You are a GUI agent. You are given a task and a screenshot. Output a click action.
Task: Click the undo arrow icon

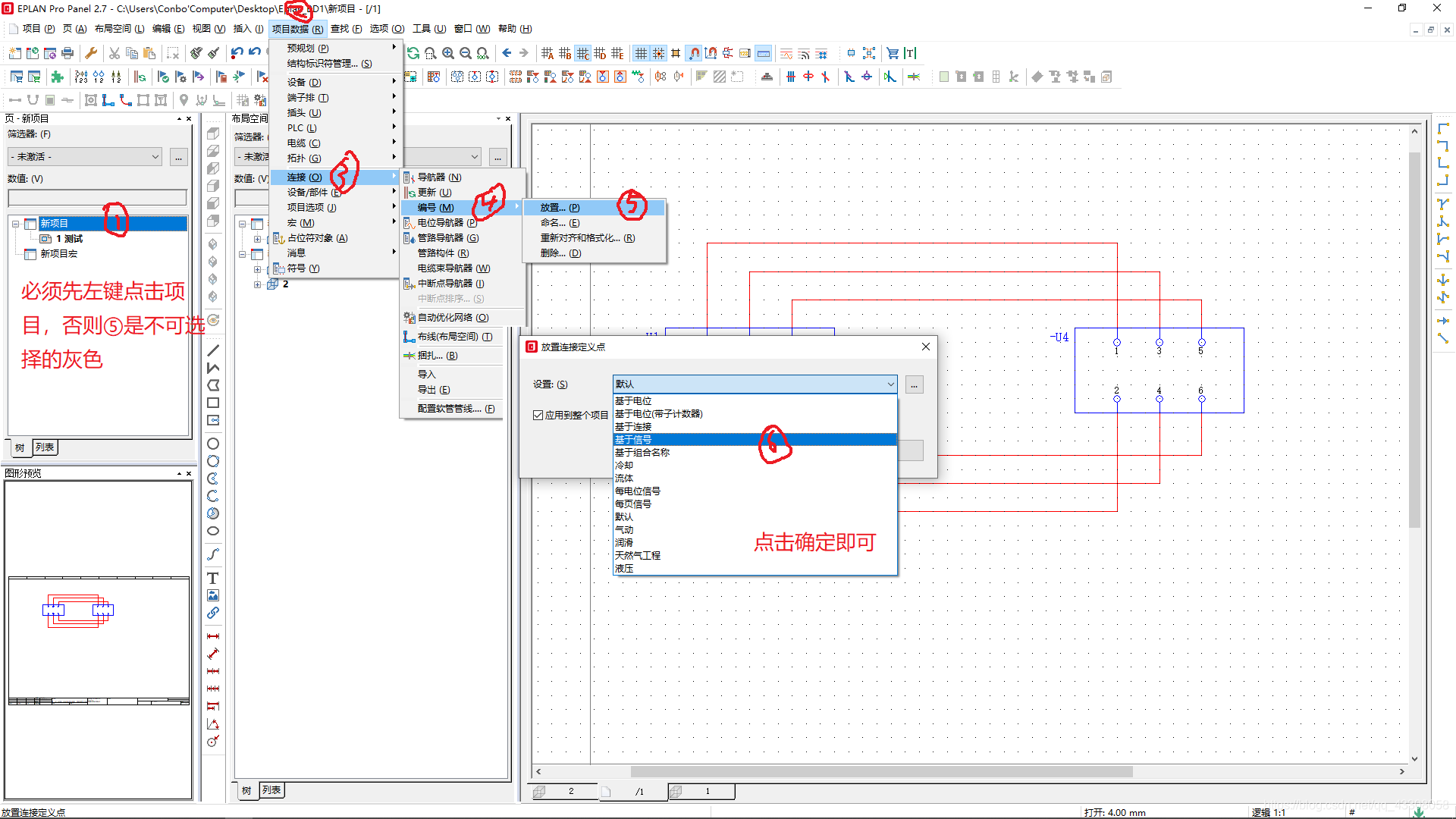[237, 53]
